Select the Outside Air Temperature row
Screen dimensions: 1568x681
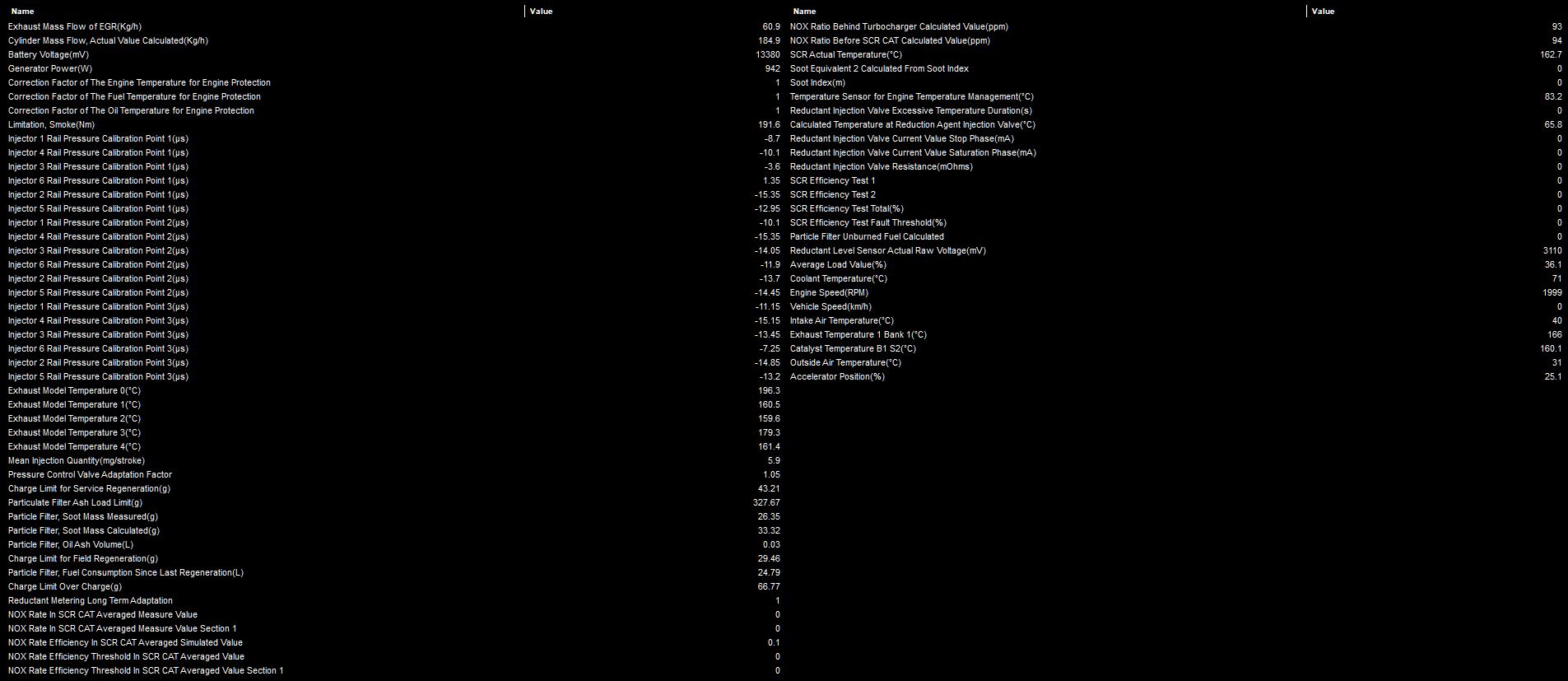[1175, 362]
